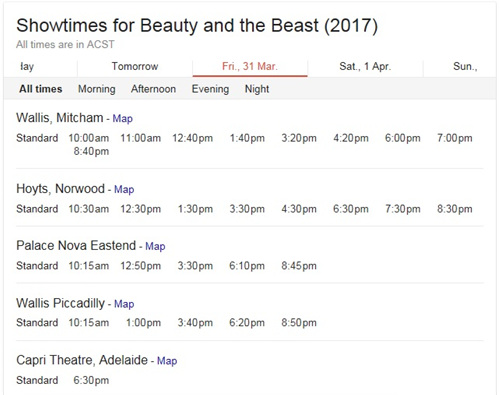The width and height of the screenshot is (500, 395).
Task: Select the Fri., 31 Mar. tab
Action: tap(250, 67)
